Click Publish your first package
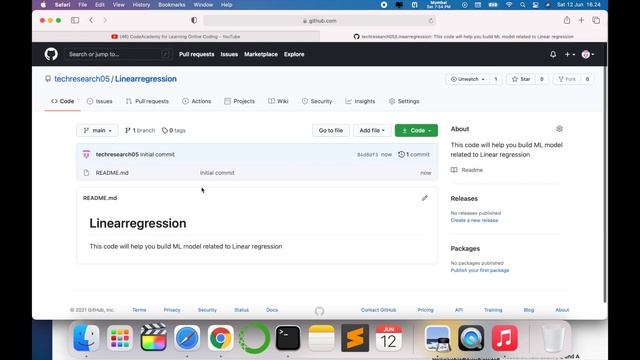 [x=480, y=270]
